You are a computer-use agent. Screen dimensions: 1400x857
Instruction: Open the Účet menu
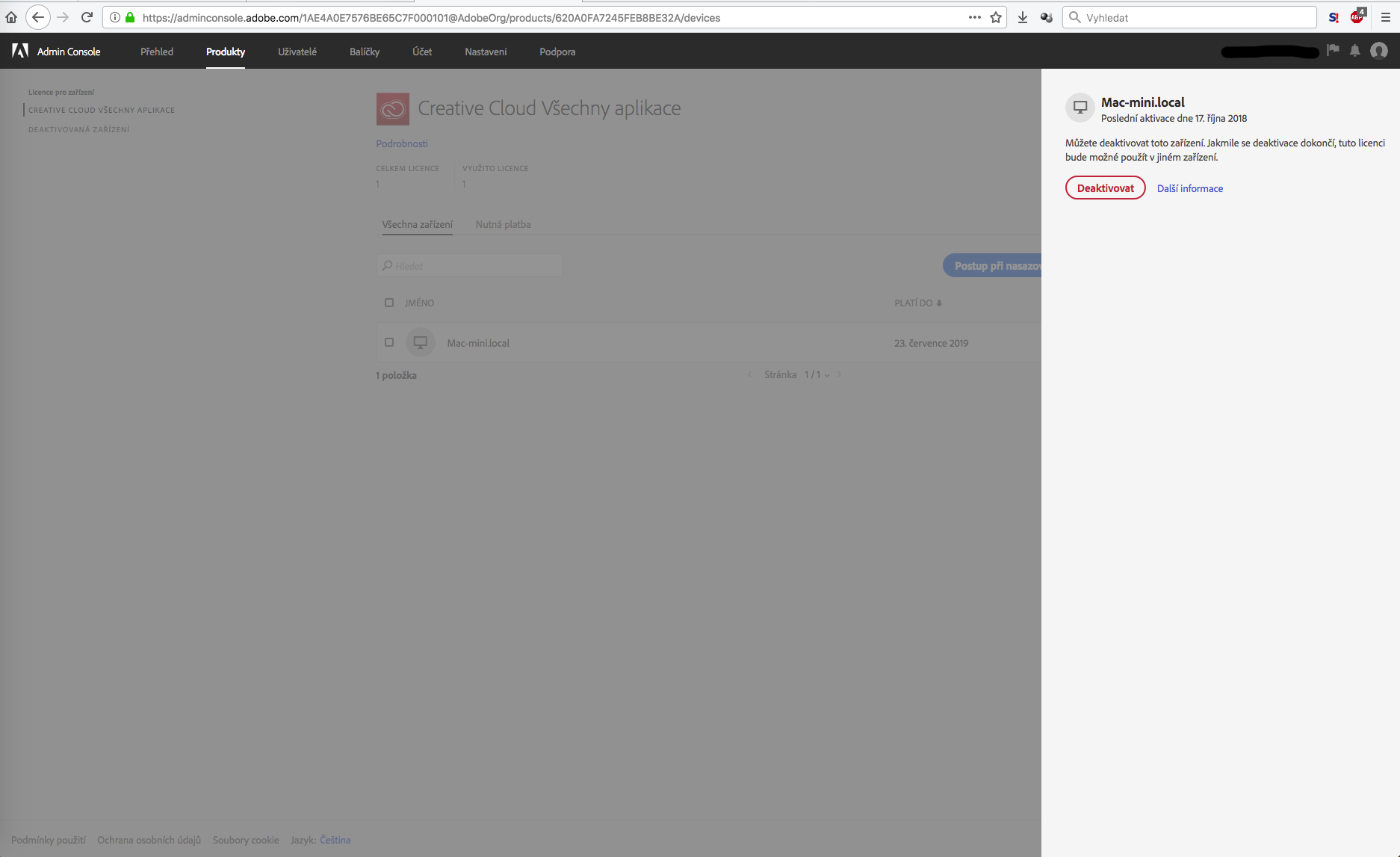(x=422, y=52)
